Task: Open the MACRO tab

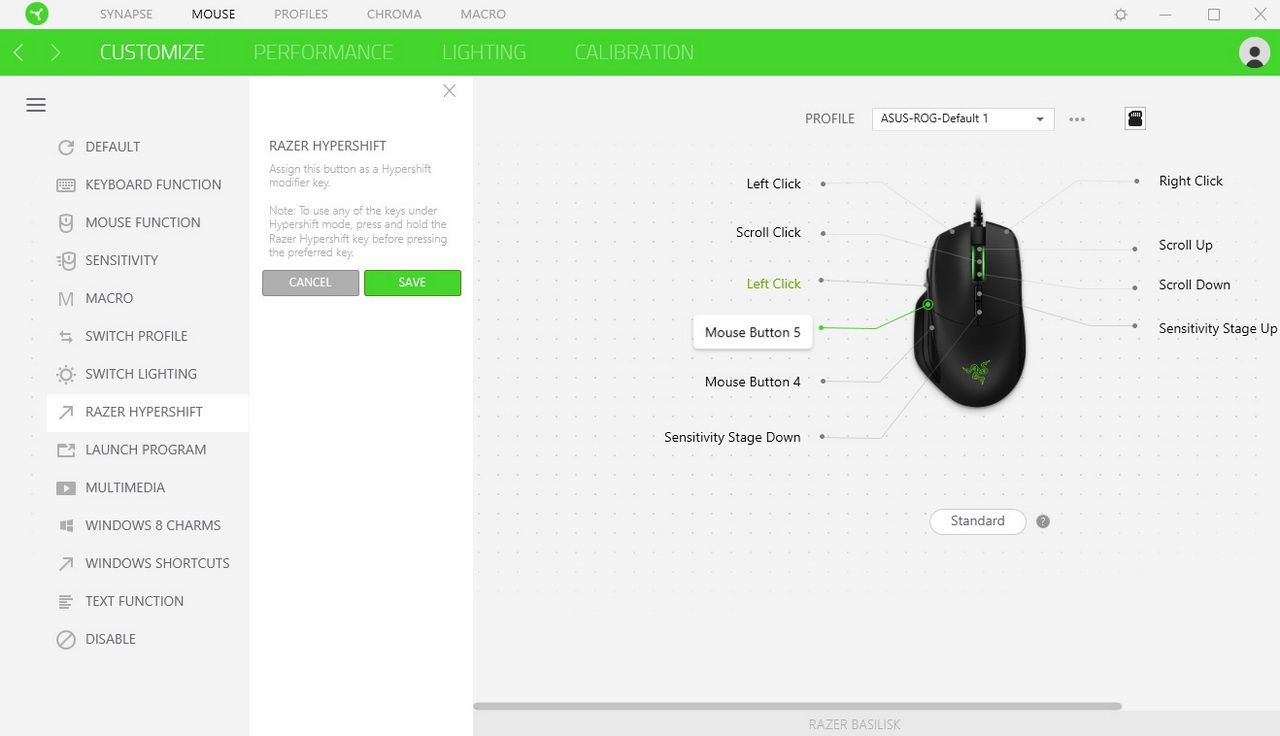Action: pos(483,14)
